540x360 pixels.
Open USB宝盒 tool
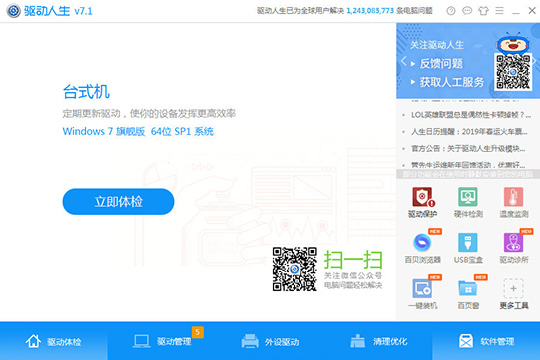pyautogui.click(x=468, y=248)
